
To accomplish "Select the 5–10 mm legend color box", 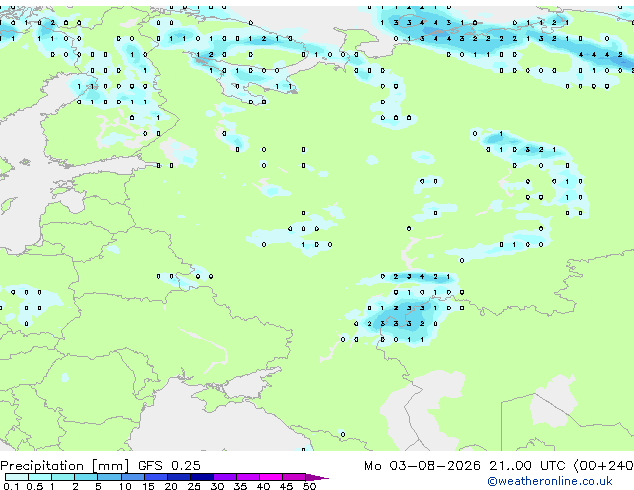I will tap(109, 477).
